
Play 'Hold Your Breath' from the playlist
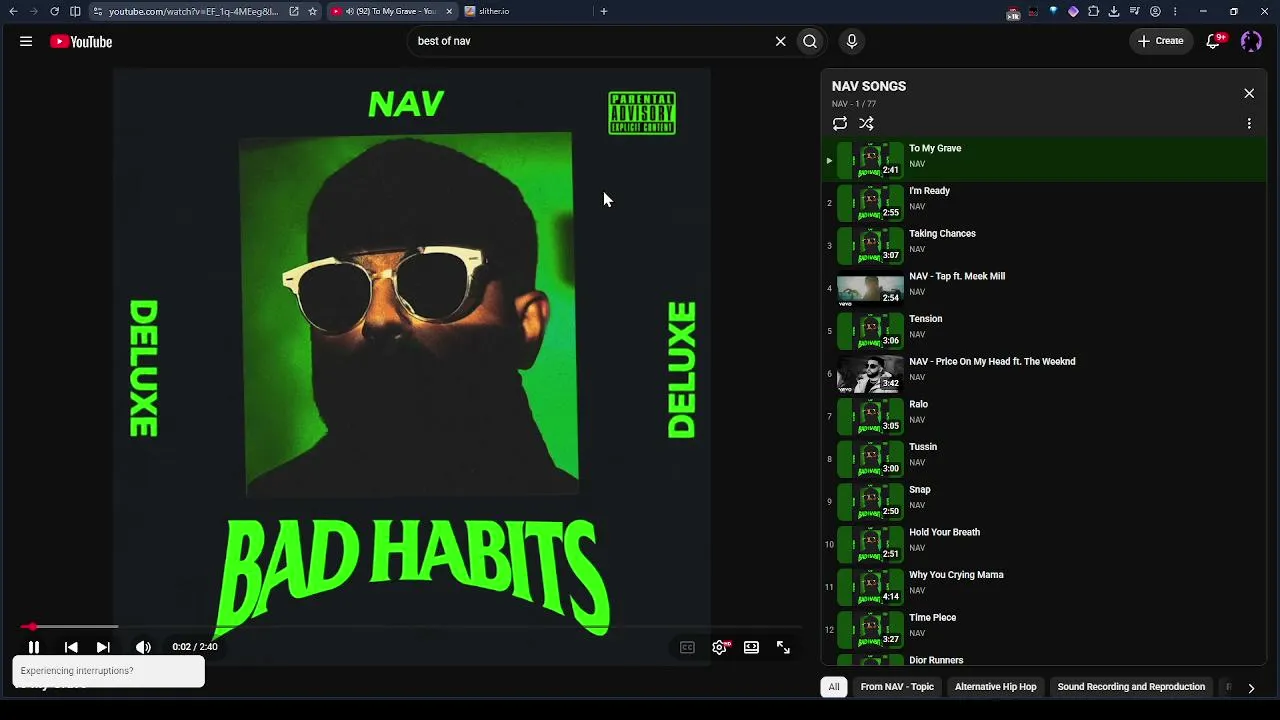1044,545
